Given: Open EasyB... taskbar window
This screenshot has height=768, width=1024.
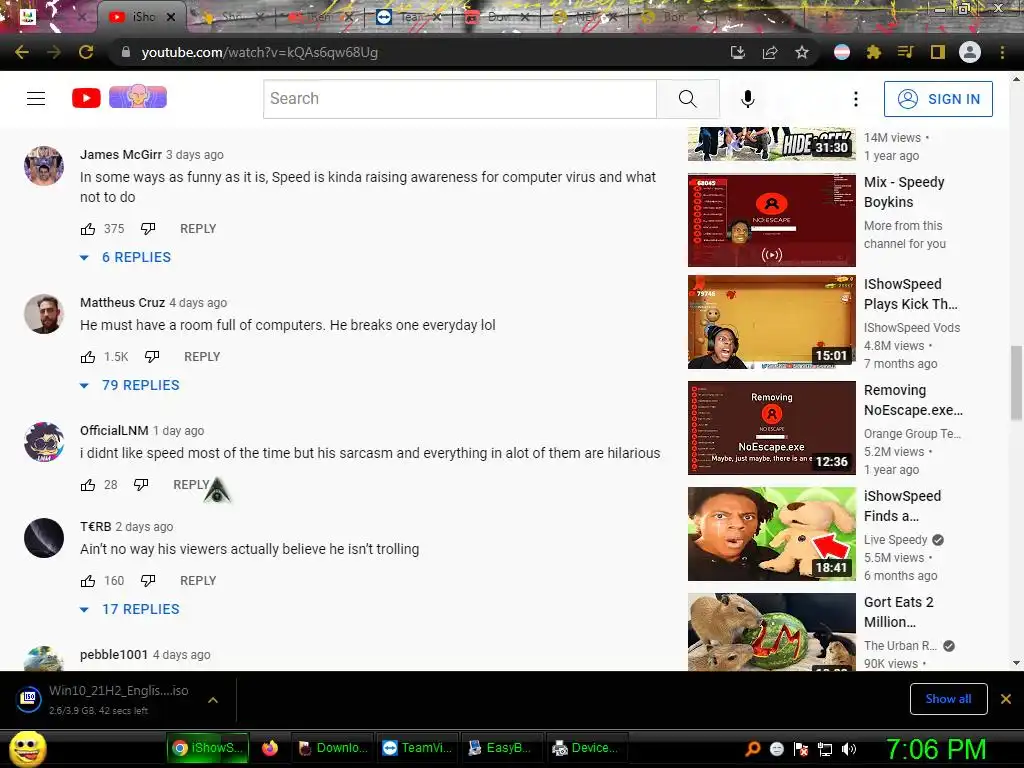Looking at the screenshot, I should [502, 748].
